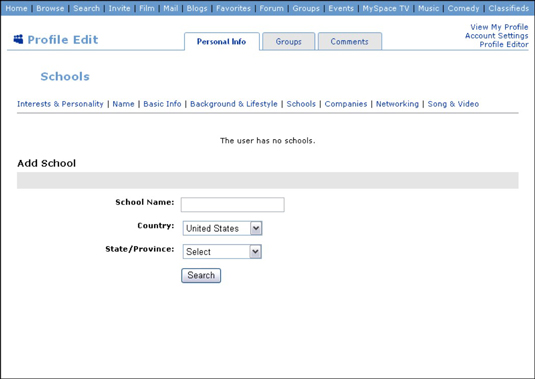Switch to the Personal Info tab
Viewport: 535px width, 379px height.
point(222,42)
